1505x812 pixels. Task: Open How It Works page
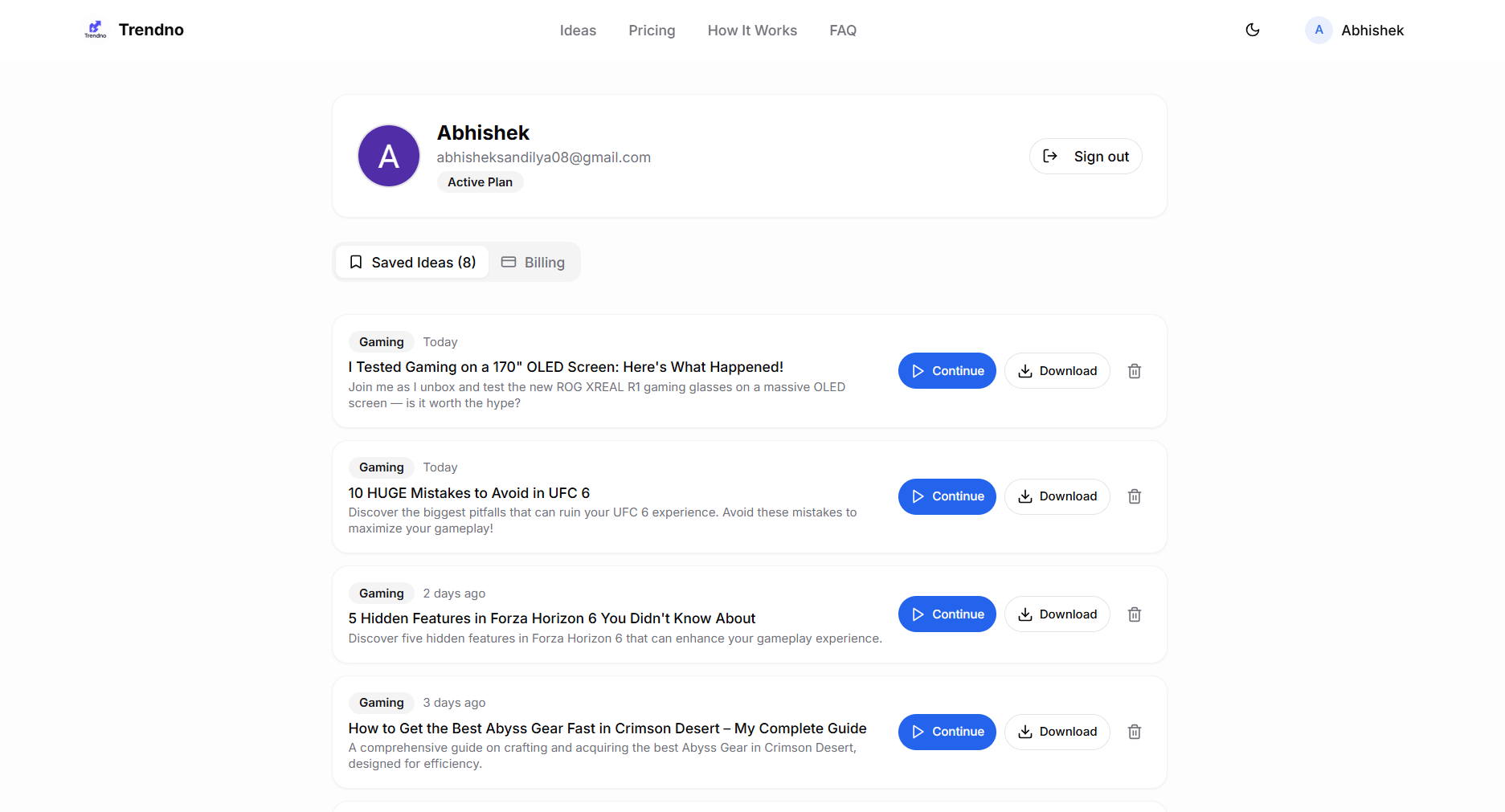(752, 31)
